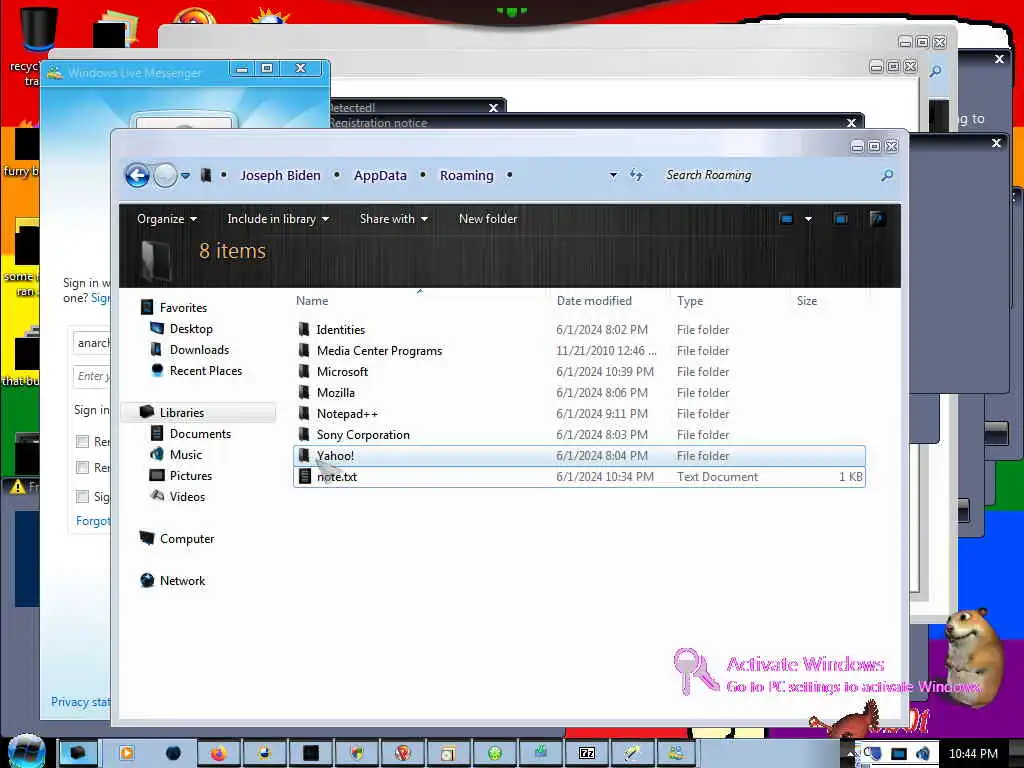The height and width of the screenshot is (768, 1024).
Task: Select the note.txt file
Action: pos(579,477)
